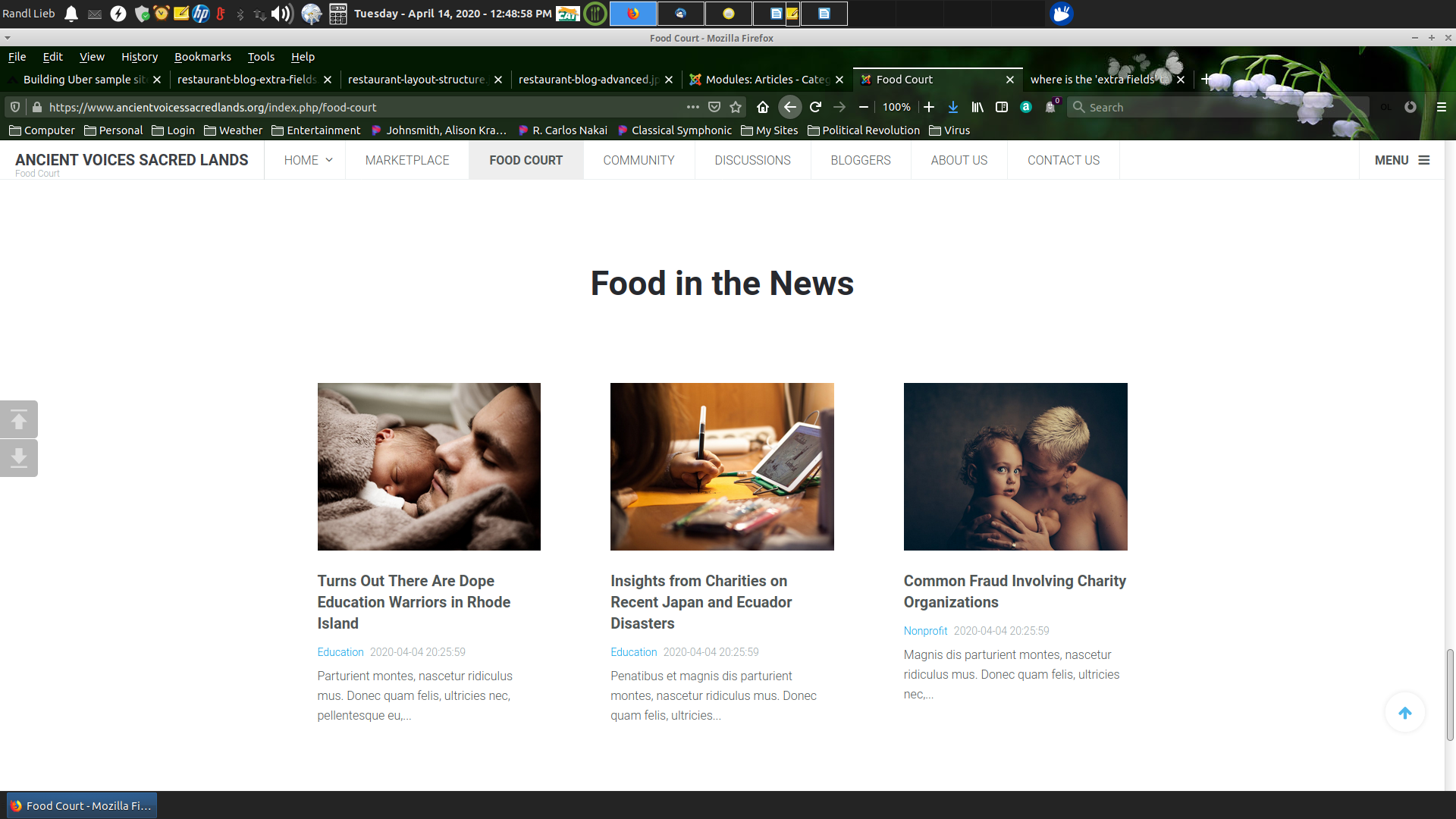Viewport: 1456px width, 819px height.
Task: Bookmark this page with star icon
Action: pos(736,107)
